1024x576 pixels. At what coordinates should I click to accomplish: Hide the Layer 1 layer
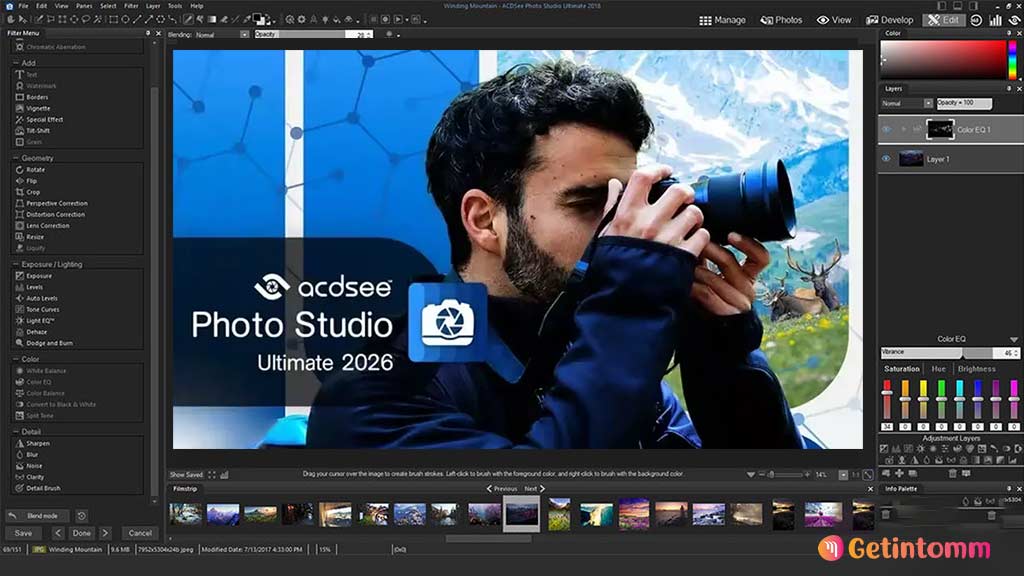click(886, 159)
